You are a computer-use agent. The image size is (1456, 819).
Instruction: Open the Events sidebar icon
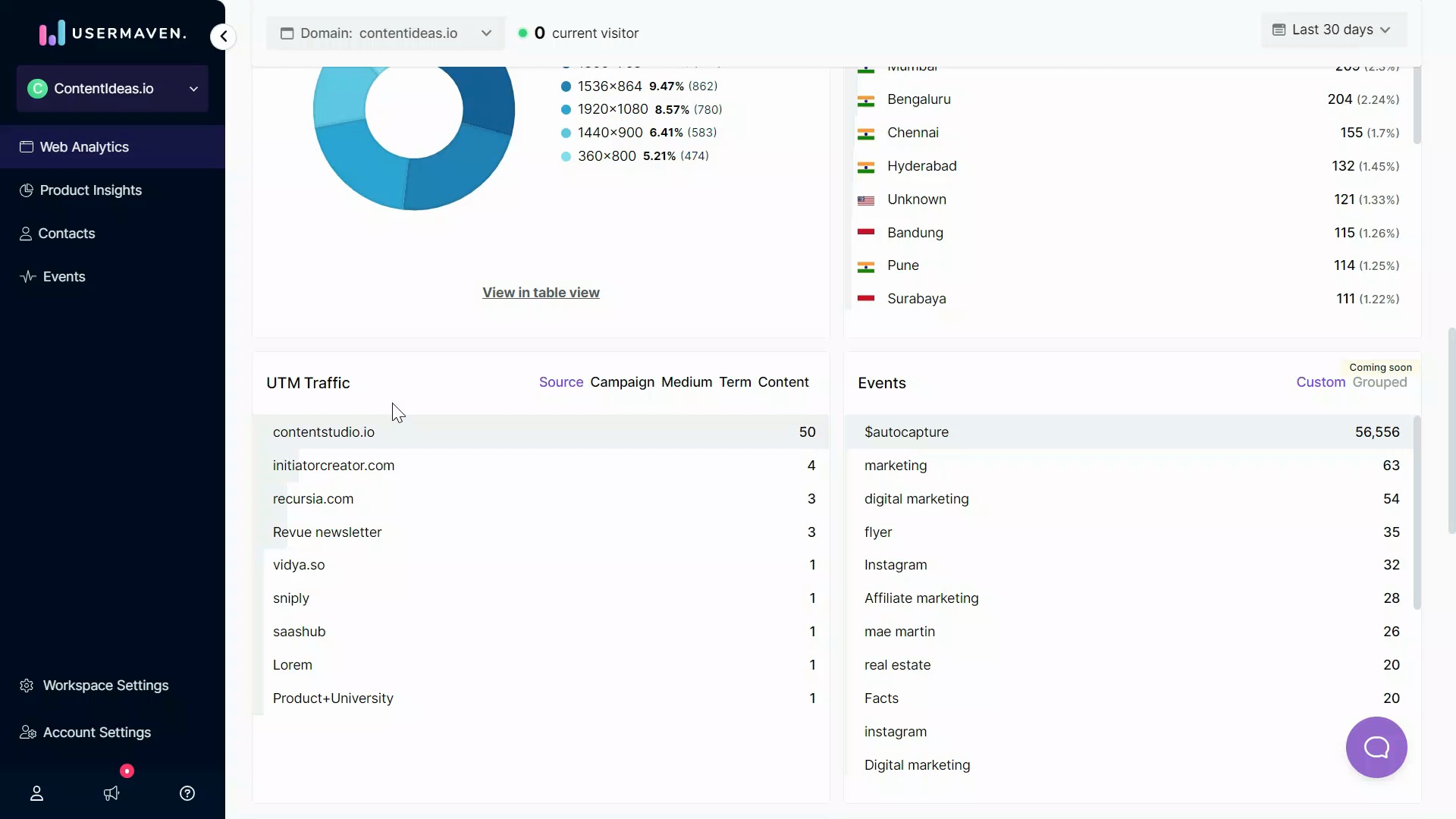27,276
